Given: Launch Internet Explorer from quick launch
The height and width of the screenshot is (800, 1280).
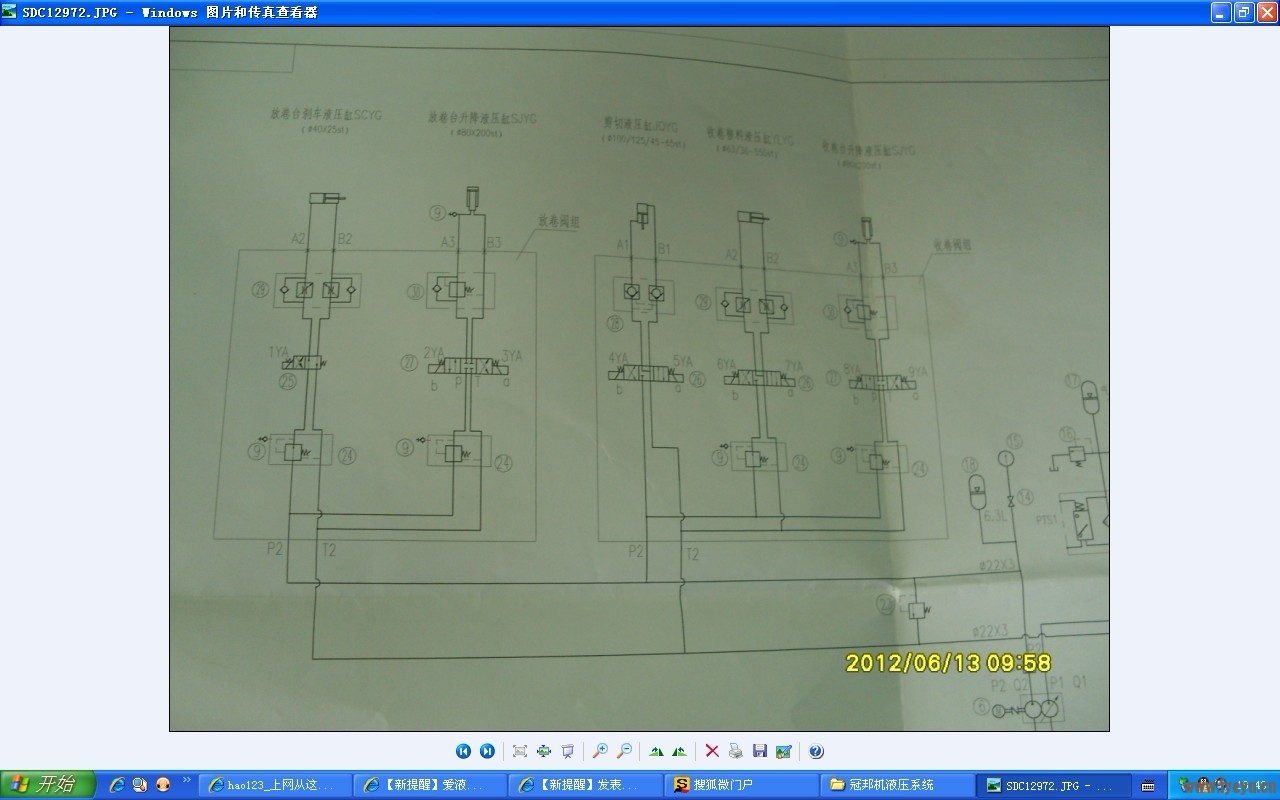Looking at the screenshot, I should click(116, 785).
